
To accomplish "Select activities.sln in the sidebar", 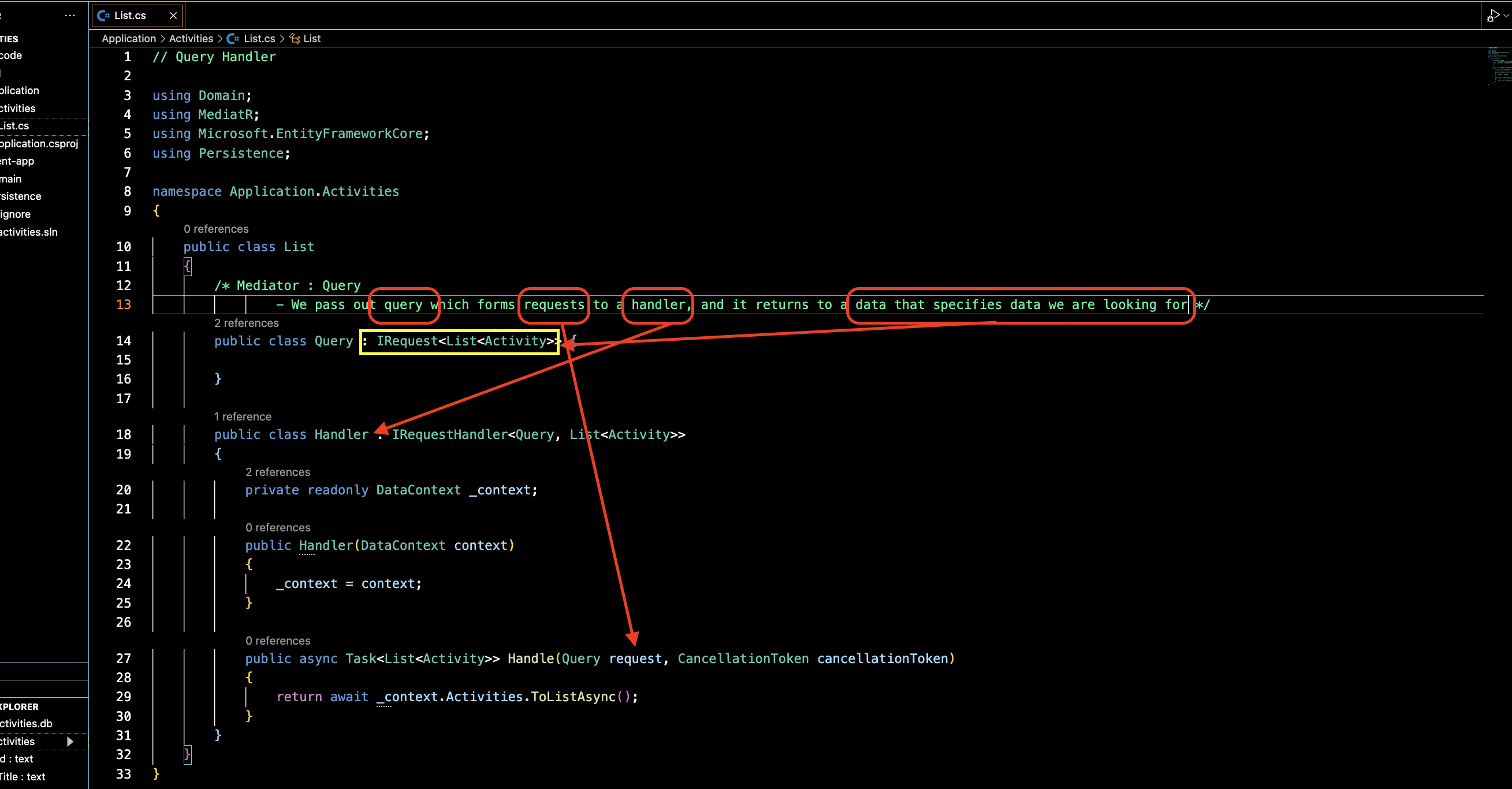I will point(29,232).
